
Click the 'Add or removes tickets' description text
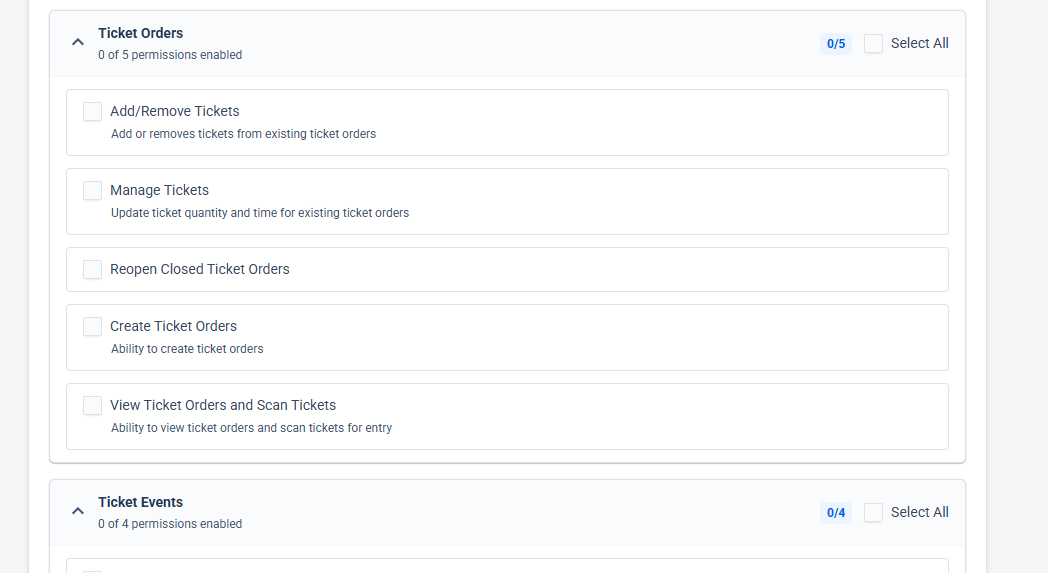pos(243,134)
